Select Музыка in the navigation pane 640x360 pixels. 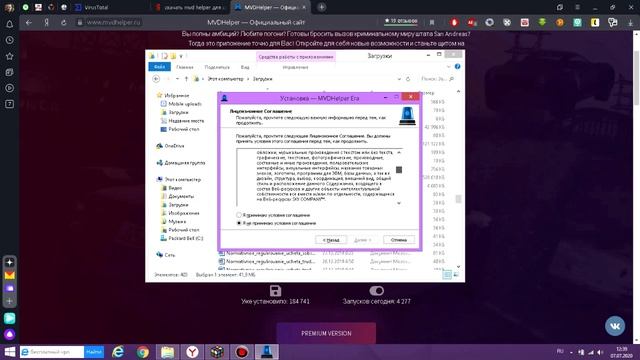(177, 222)
